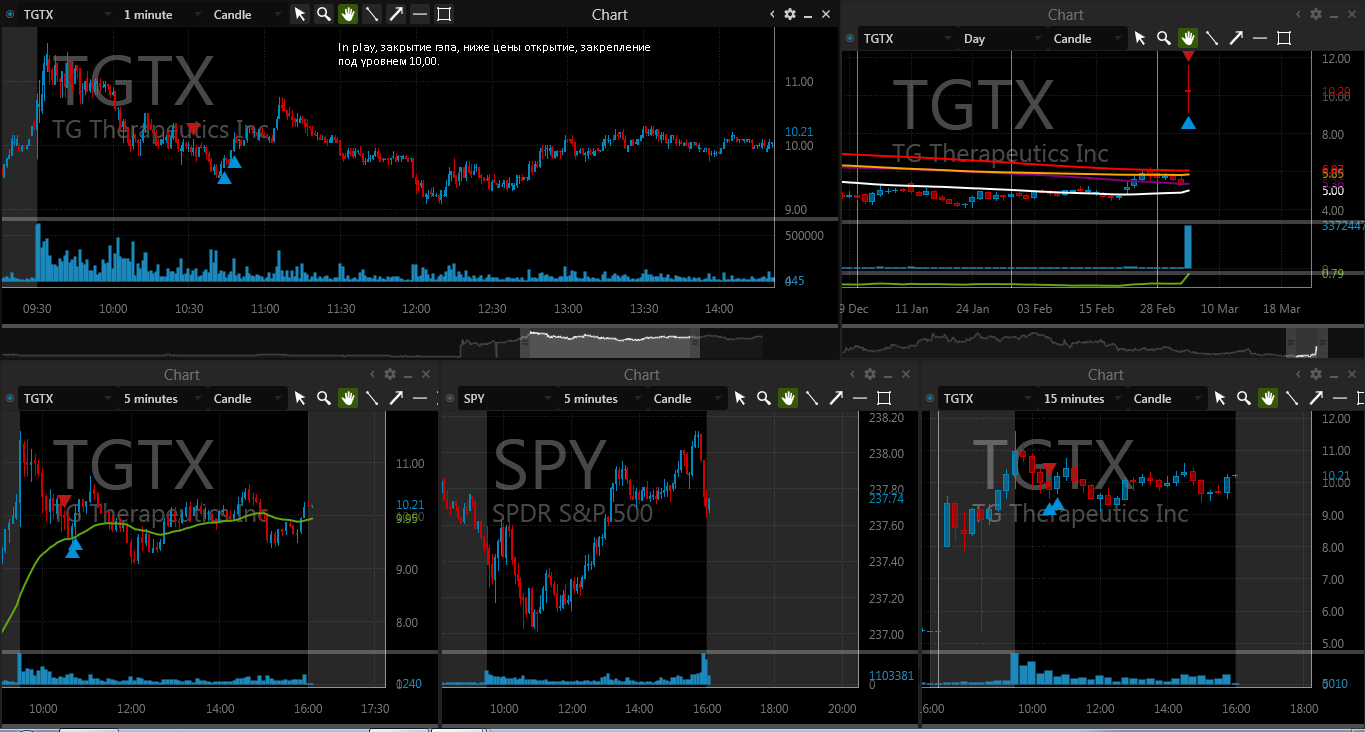
Task: Select the rectangle tool in the 1 minute chart
Action: (444, 14)
